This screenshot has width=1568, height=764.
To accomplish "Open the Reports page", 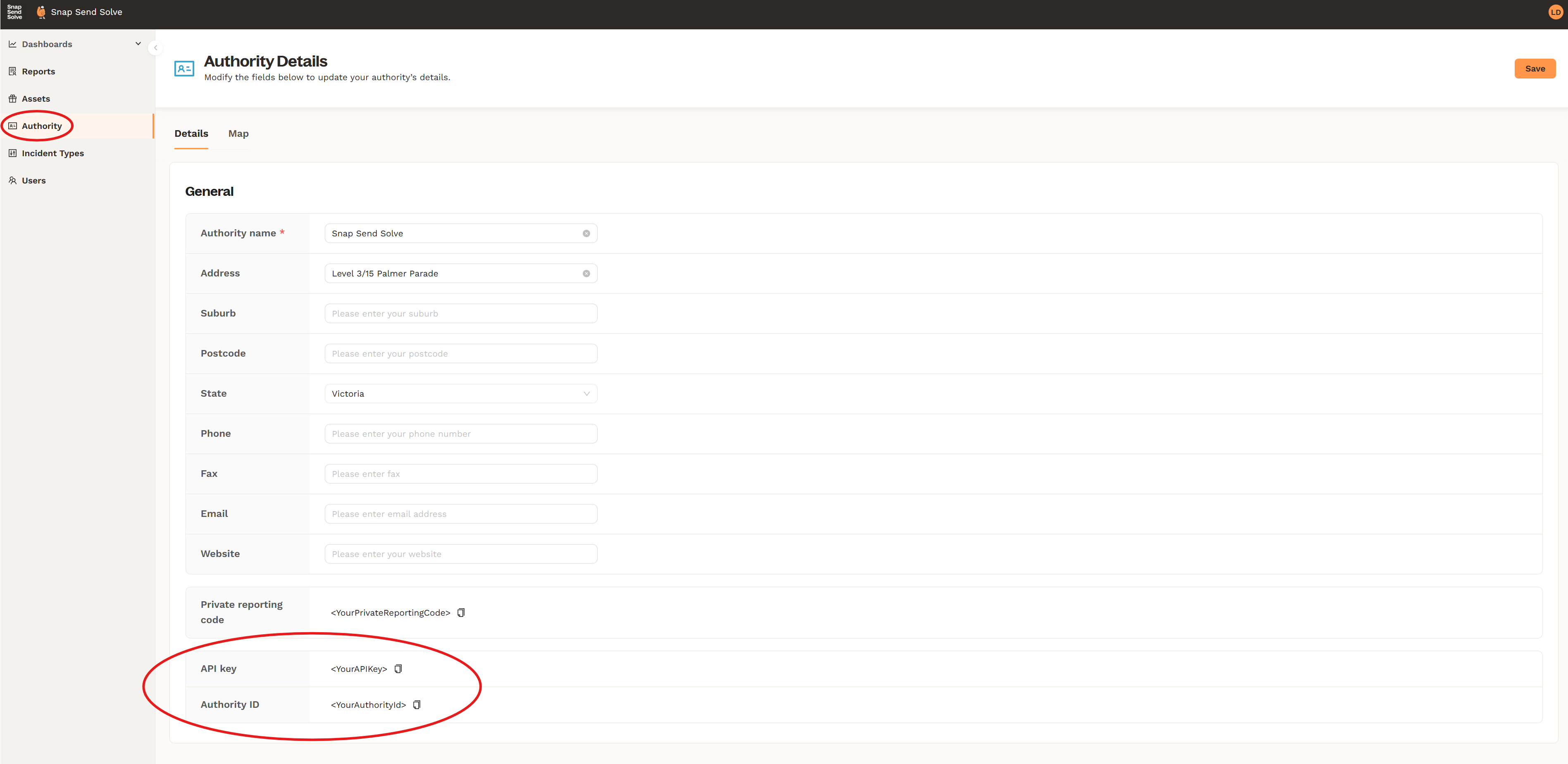I will tap(38, 71).
